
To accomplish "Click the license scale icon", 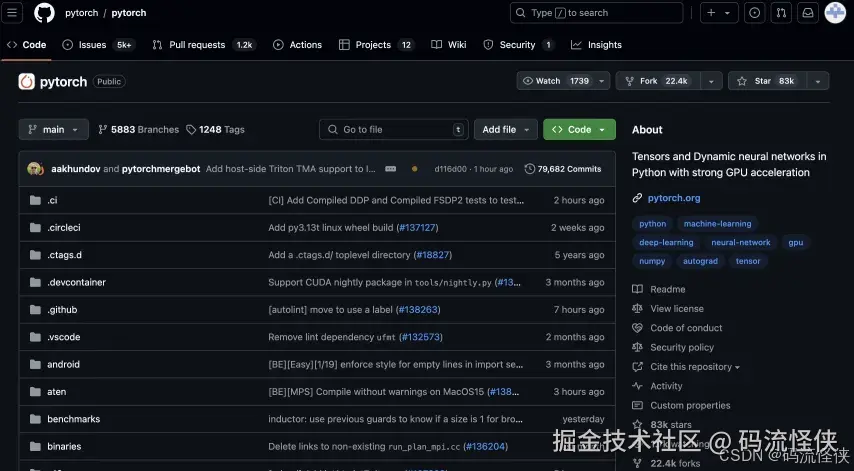I will pos(637,309).
